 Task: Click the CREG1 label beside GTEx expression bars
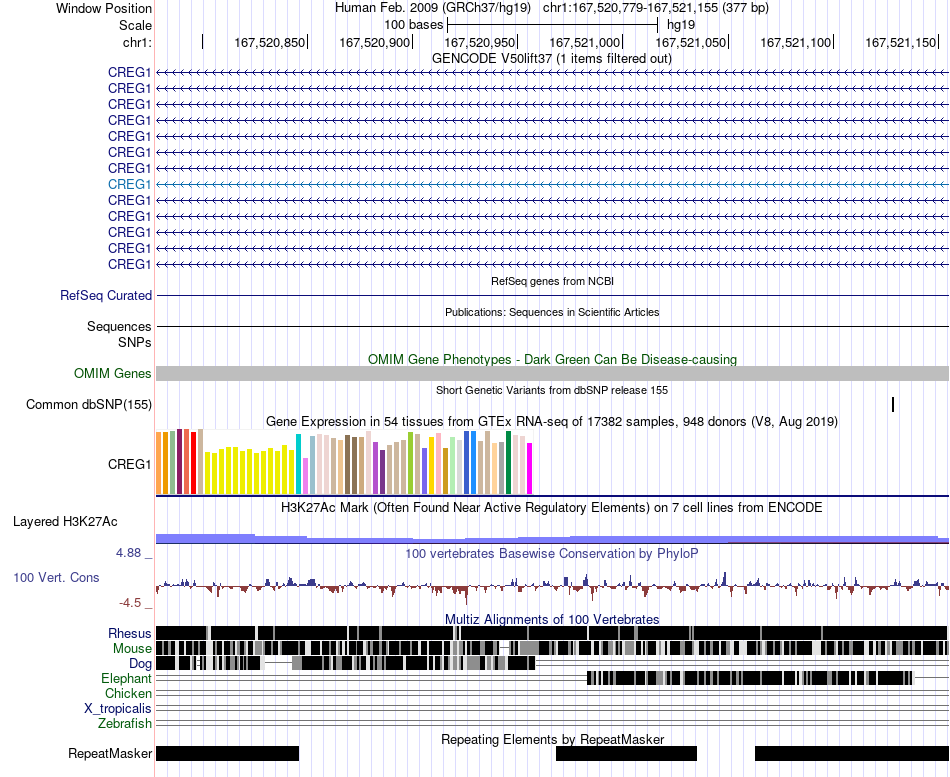(130, 464)
